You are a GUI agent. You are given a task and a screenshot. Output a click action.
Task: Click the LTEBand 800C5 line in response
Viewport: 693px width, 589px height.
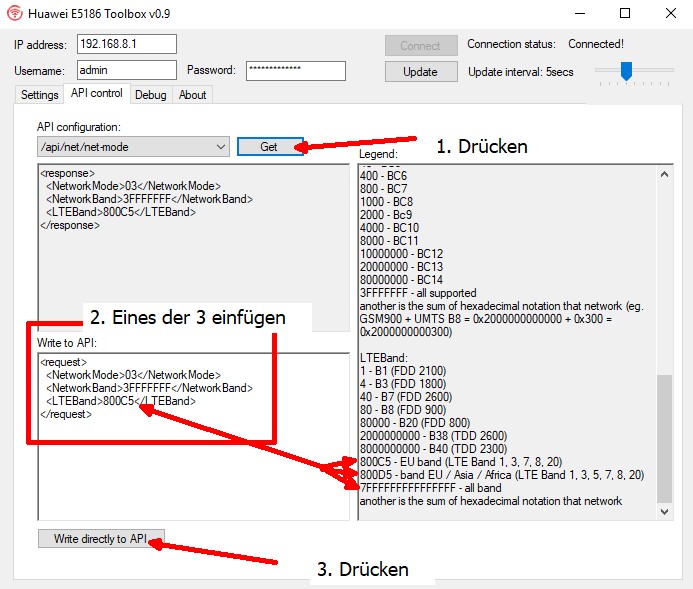[121, 212]
